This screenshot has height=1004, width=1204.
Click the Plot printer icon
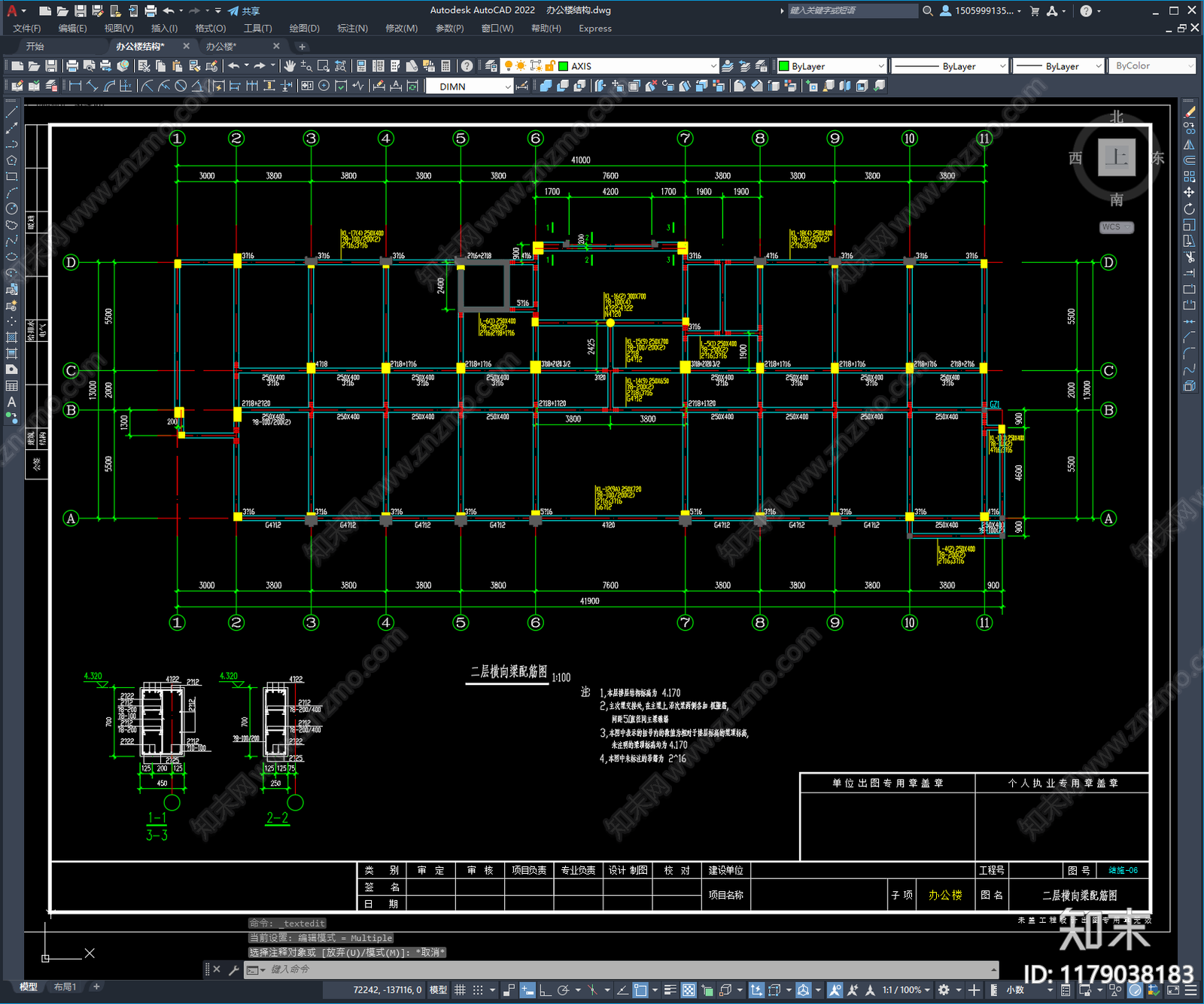[72, 66]
